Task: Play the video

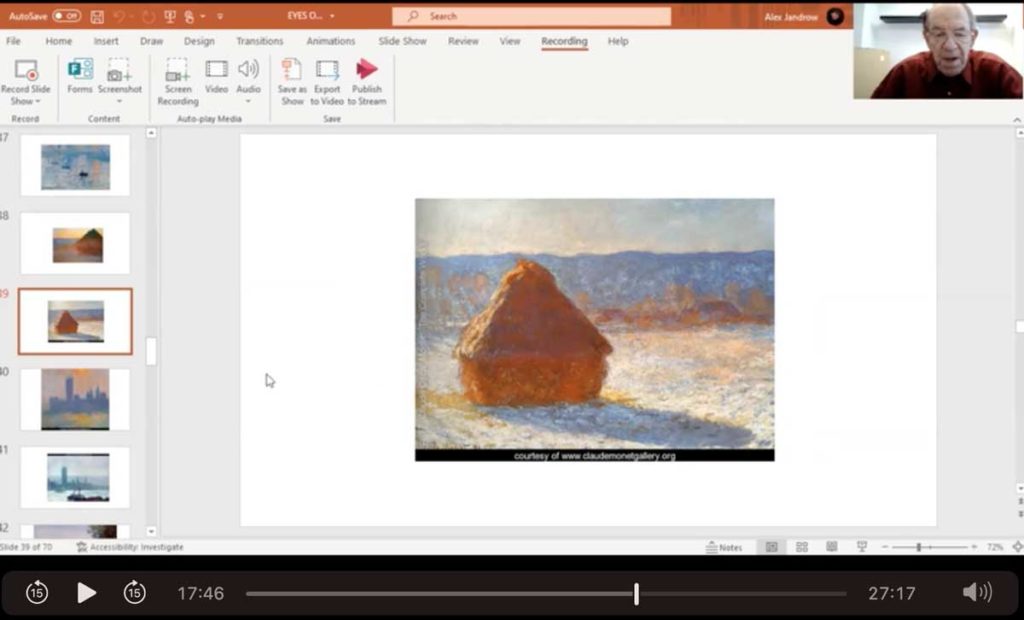Action: click(86, 593)
